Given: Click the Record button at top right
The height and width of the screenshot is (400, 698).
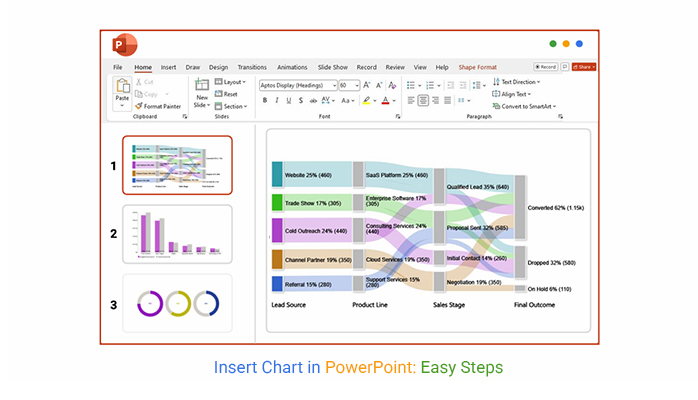Looking at the screenshot, I should (545, 67).
